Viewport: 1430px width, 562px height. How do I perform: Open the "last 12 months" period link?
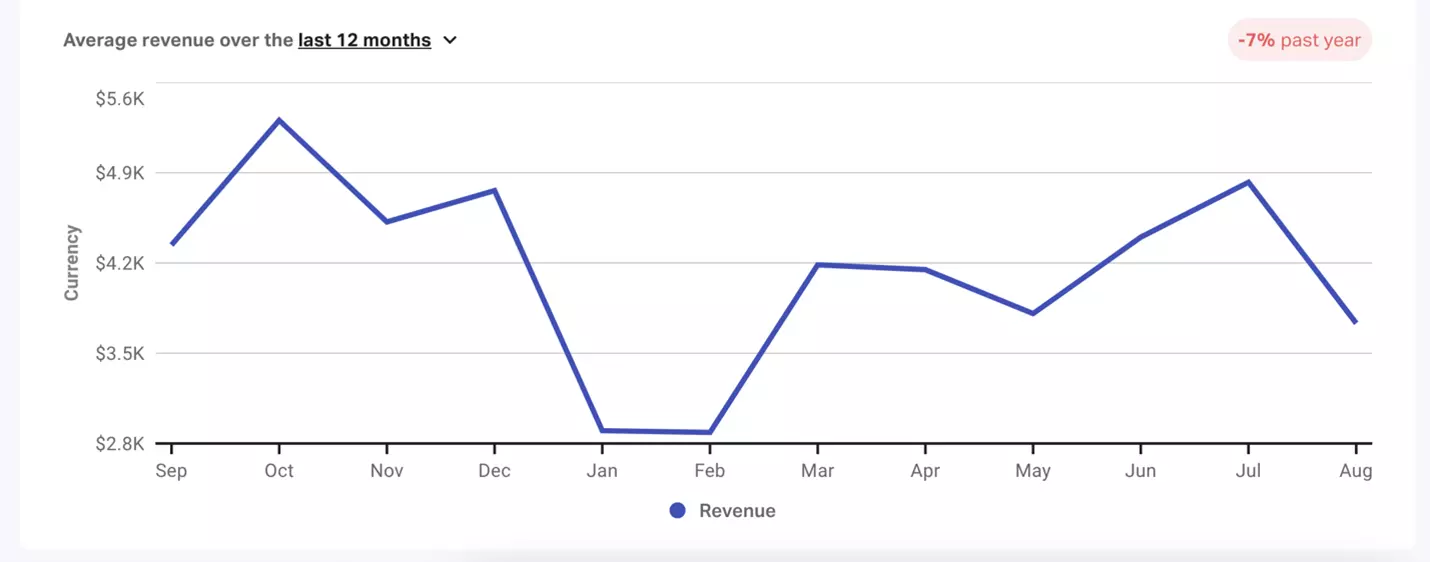click(x=364, y=41)
